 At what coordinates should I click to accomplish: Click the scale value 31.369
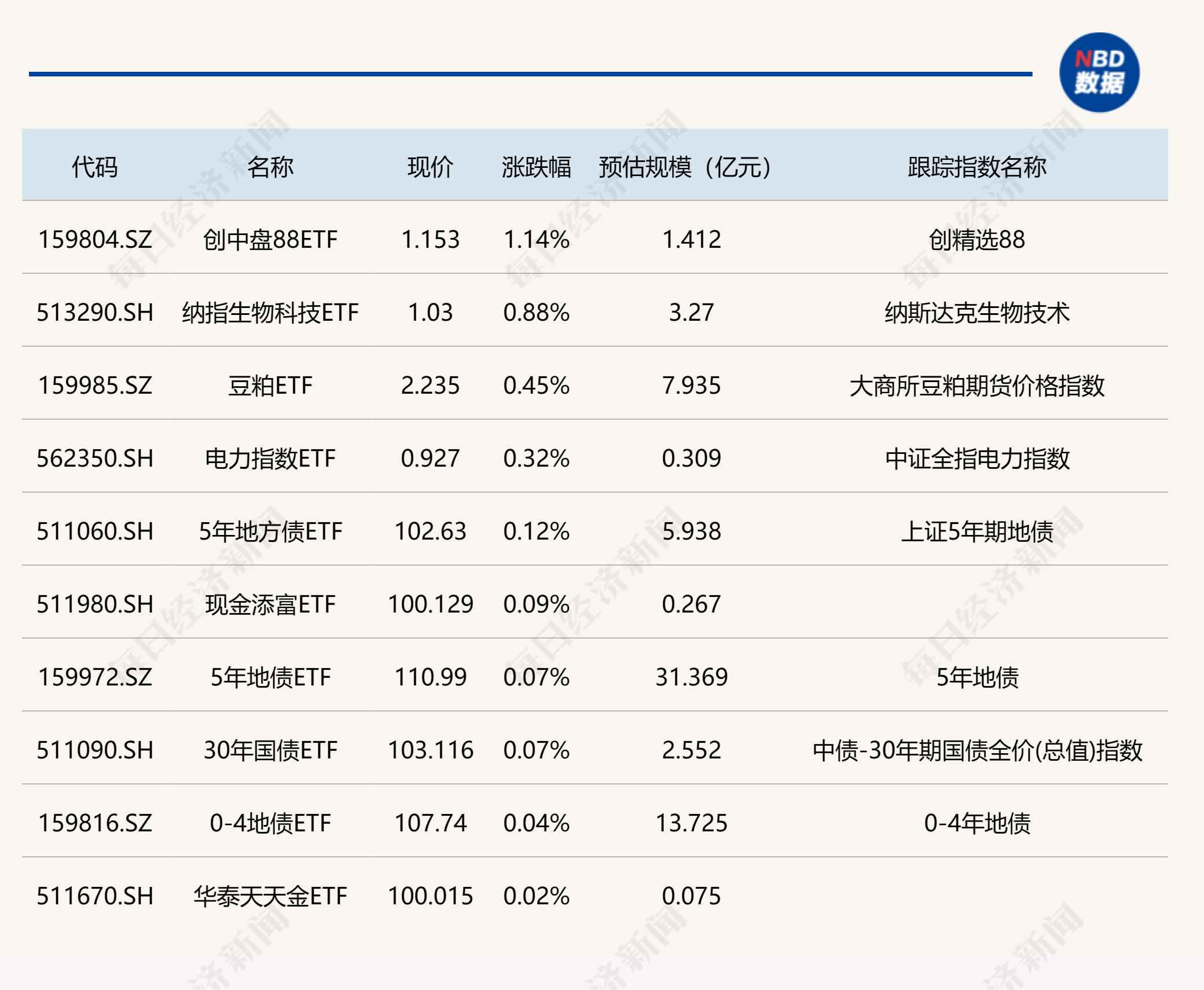point(692,677)
